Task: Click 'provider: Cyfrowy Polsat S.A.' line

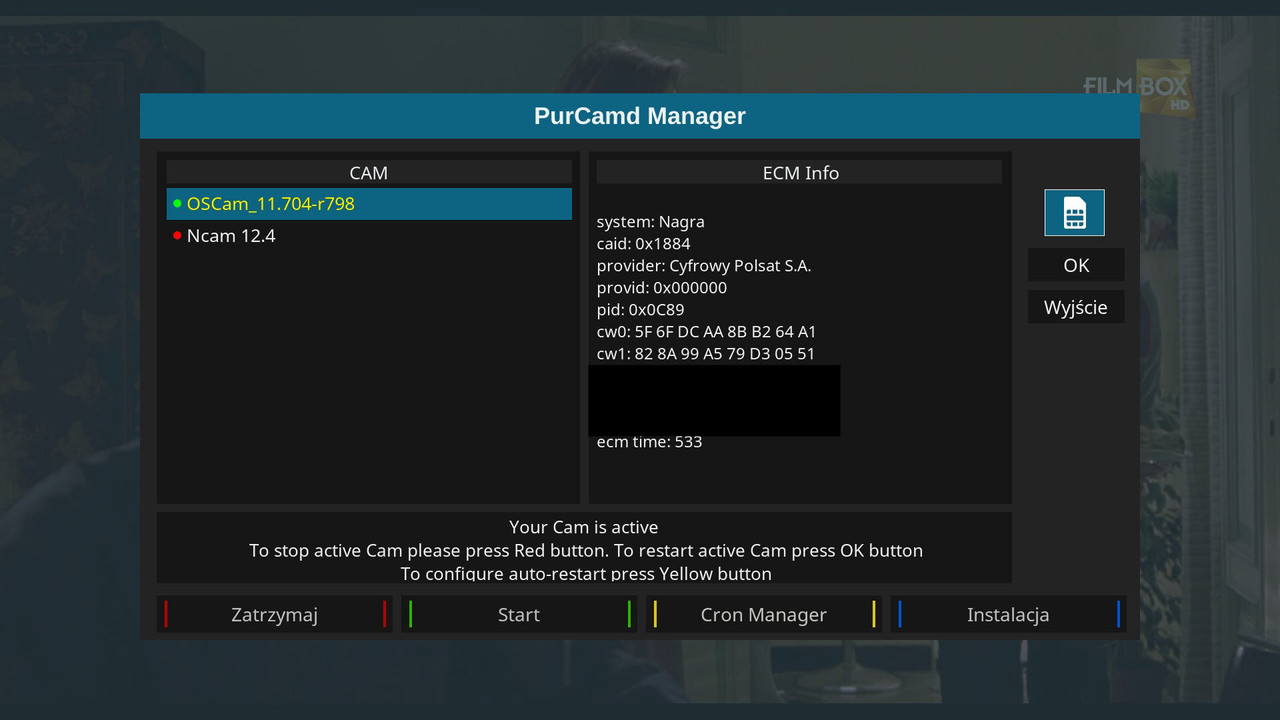Action: coord(704,266)
